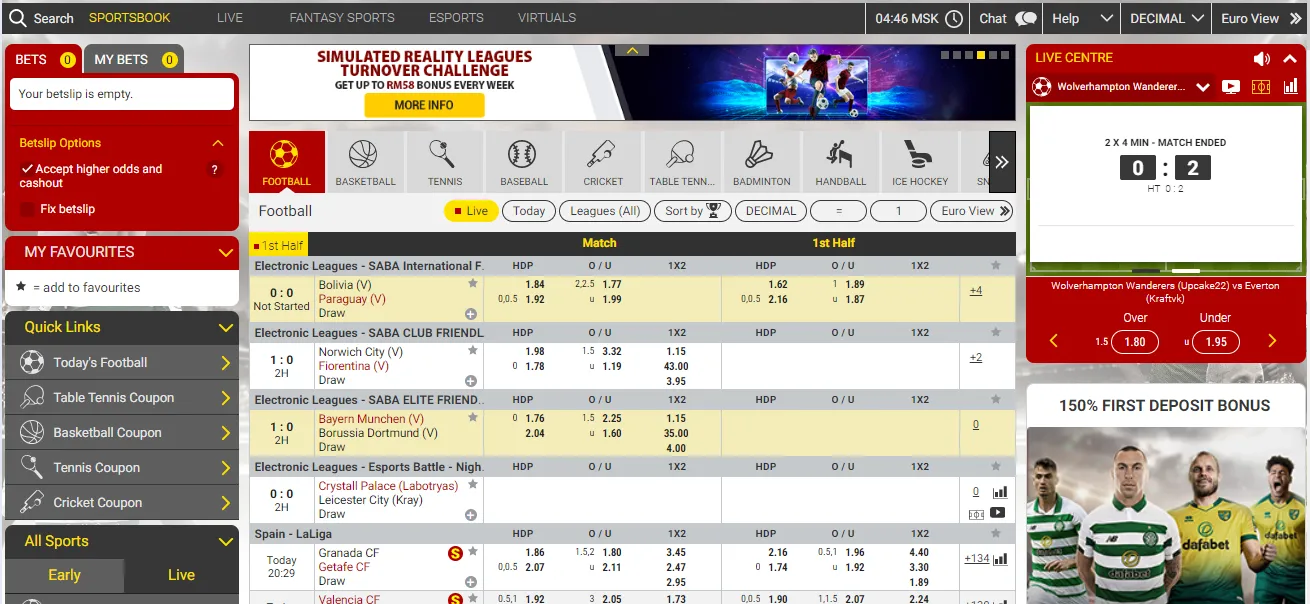The width and height of the screenshot is (1310, 604).
Task: Open Live Centre video stream icon
Action: (1231, 87)
